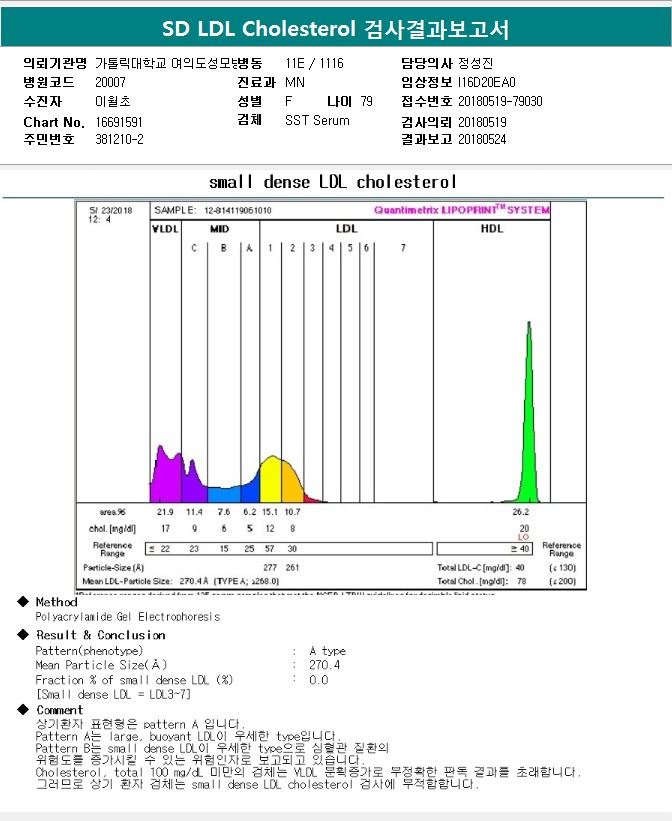Screen dimensions: 672x821
Task: Click the title 'SD LDL Cholesterol 검사결과보고서'
Action: coord(335,29)
